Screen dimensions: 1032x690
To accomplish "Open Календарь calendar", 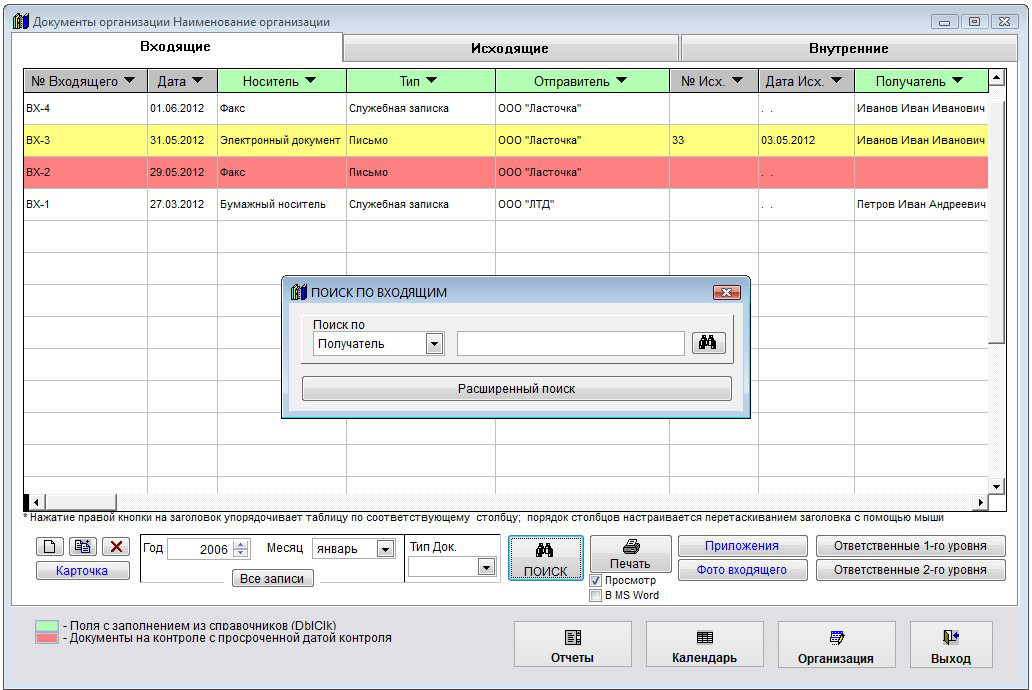I will point(705,645).
